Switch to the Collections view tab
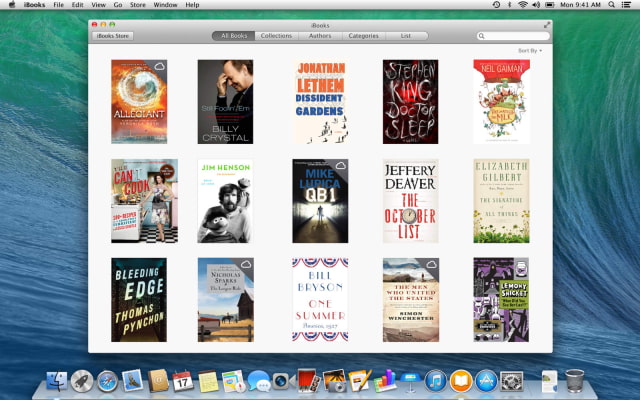Viewport: 640px width, 400px height. coord(276,36)
